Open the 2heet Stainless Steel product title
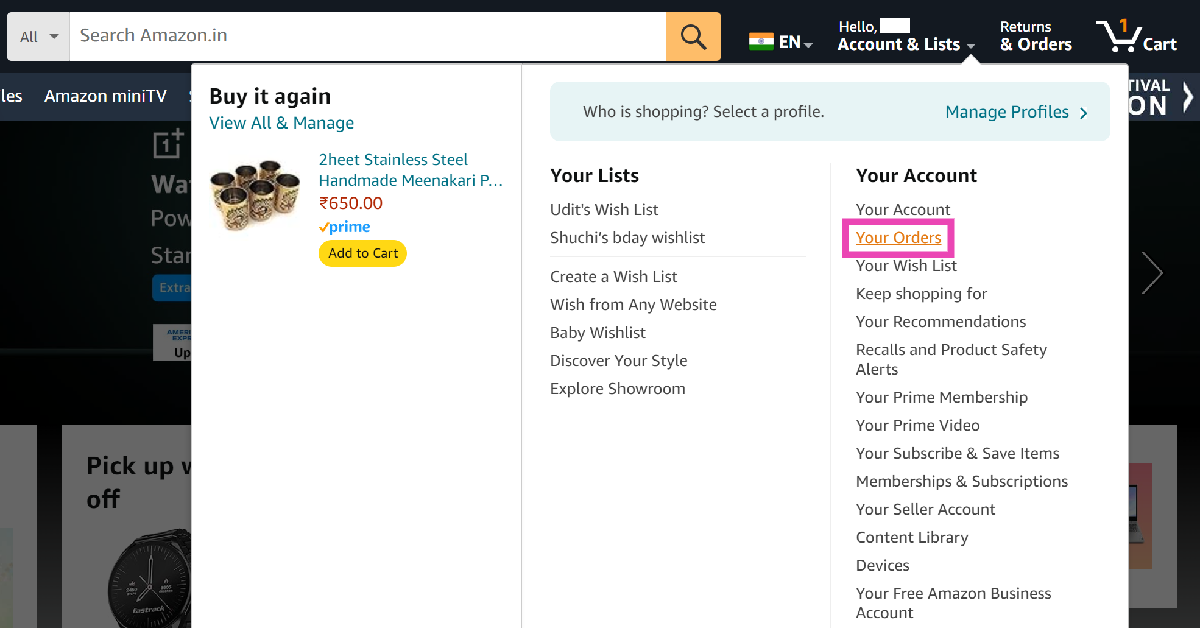Image resolution: width=1200 pixels, height=628 pixels. pos(410,170)
